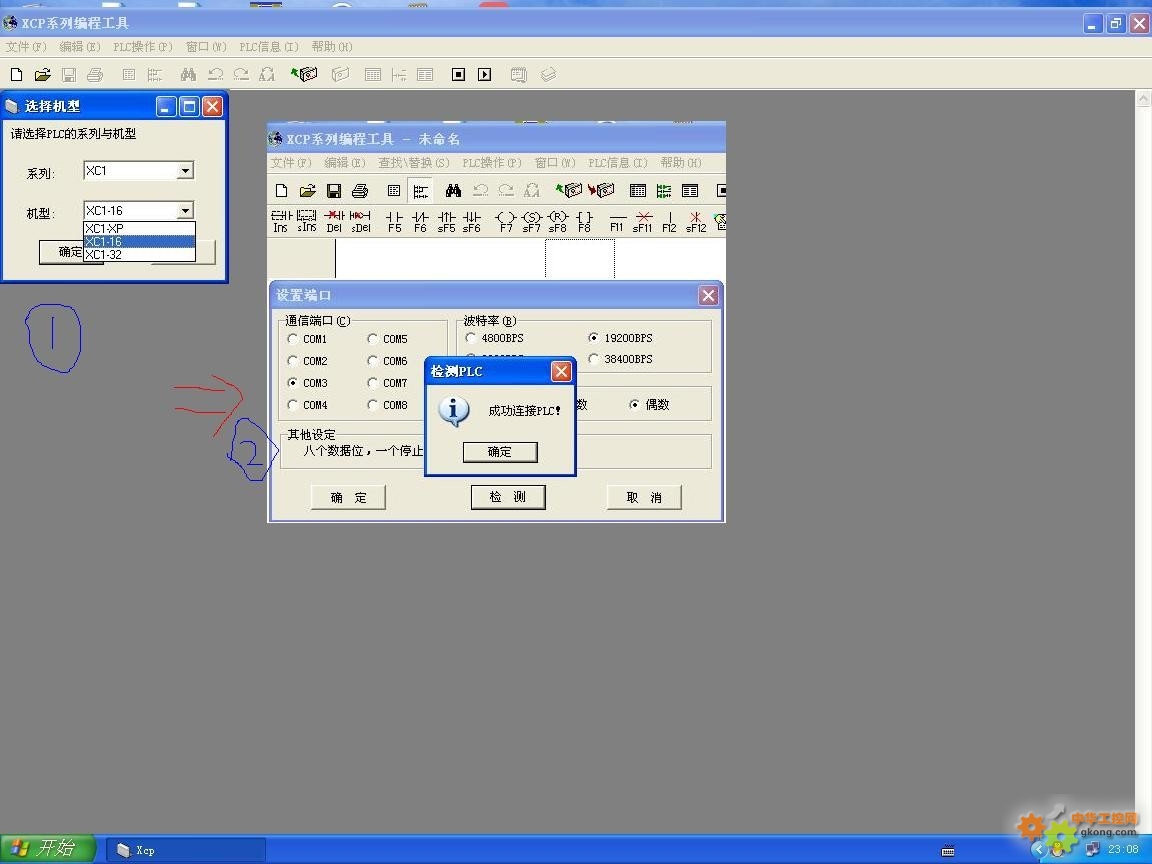Select 偶数 parity option
Screen dimensions: 1152x864
point(649,405)
